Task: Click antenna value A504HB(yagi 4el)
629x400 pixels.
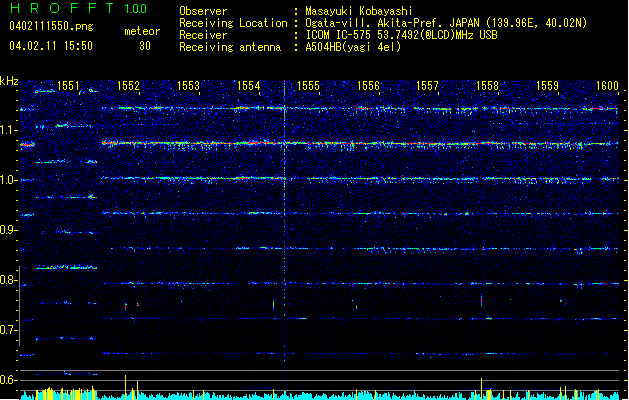Action: tap(353, 47)
